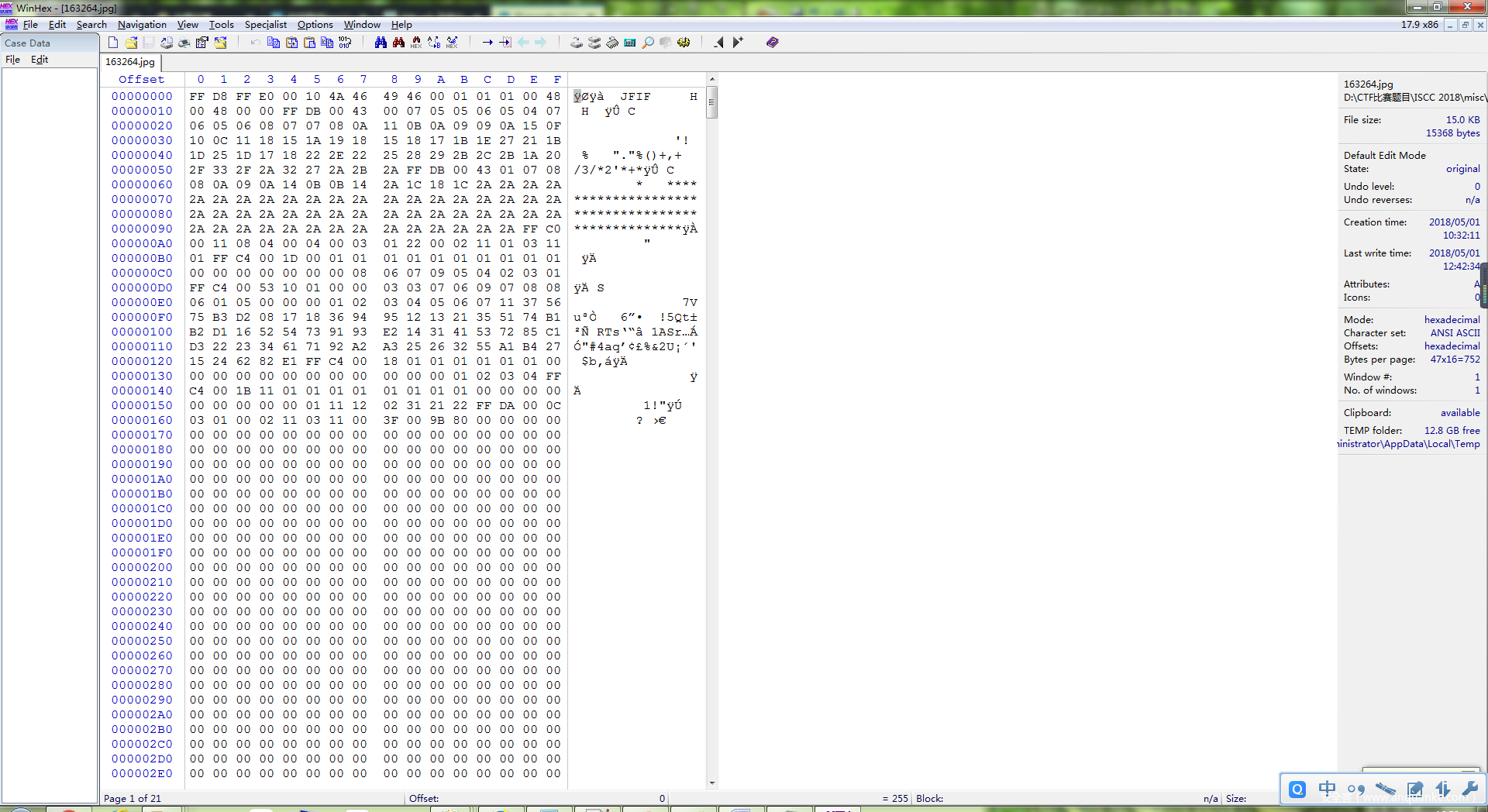
Task: Open the Specialist menu
Action: click(266, 25)
